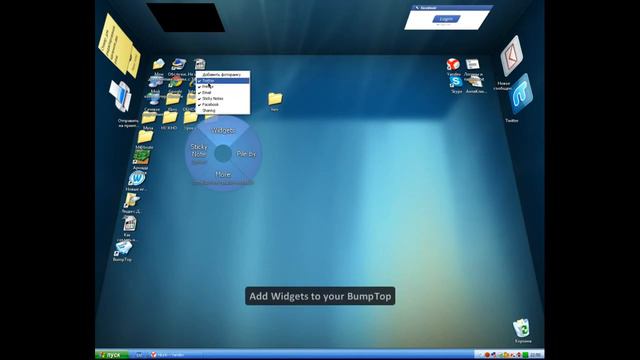
Task: Open the Арканоид game shortcut icon
Action: [141, 157]
